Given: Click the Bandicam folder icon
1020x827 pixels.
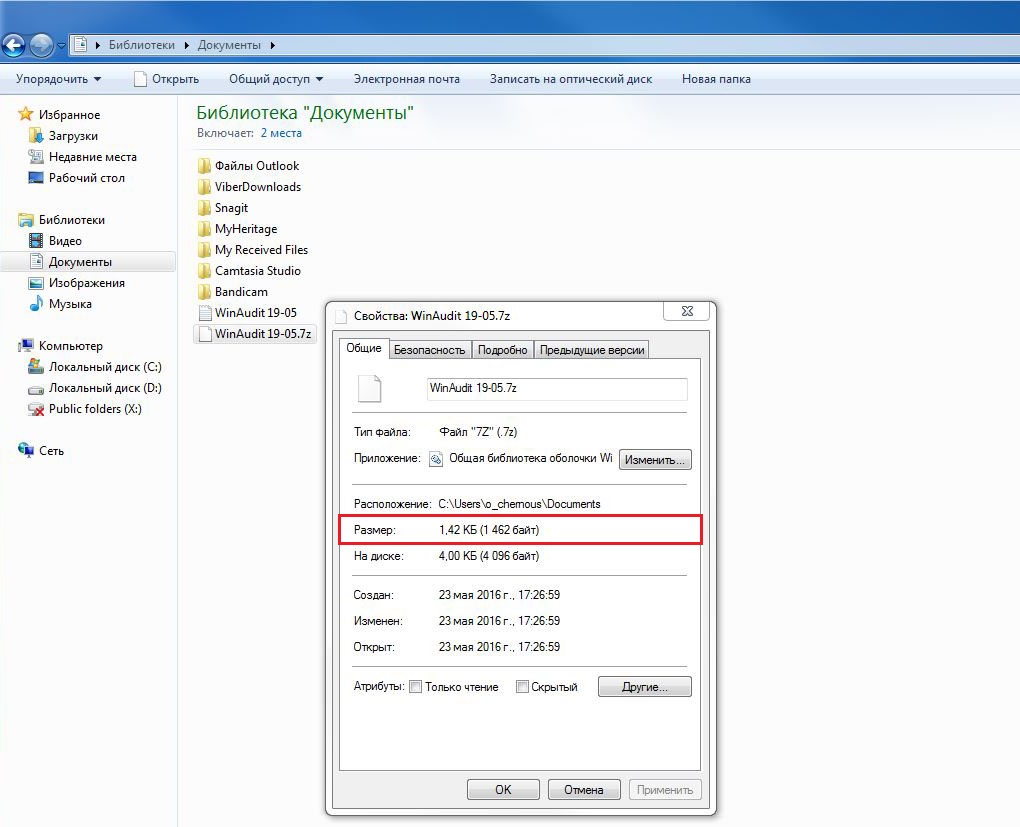Looking at the screenshot, I should click(x=204, y=291).
